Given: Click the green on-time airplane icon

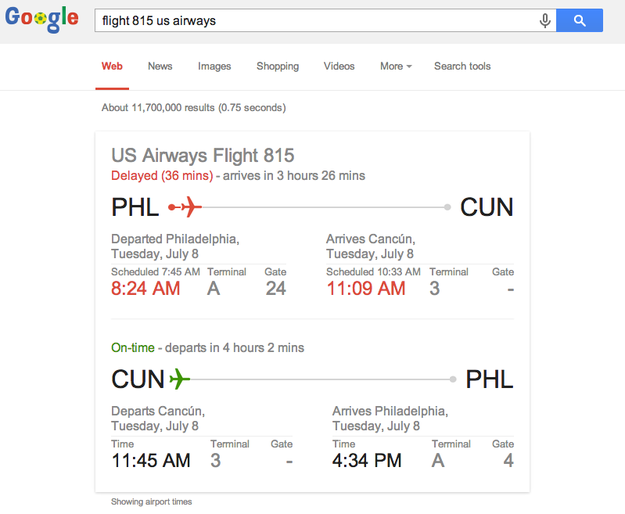Looking at the screenshot, I should (x=179, y=379).
